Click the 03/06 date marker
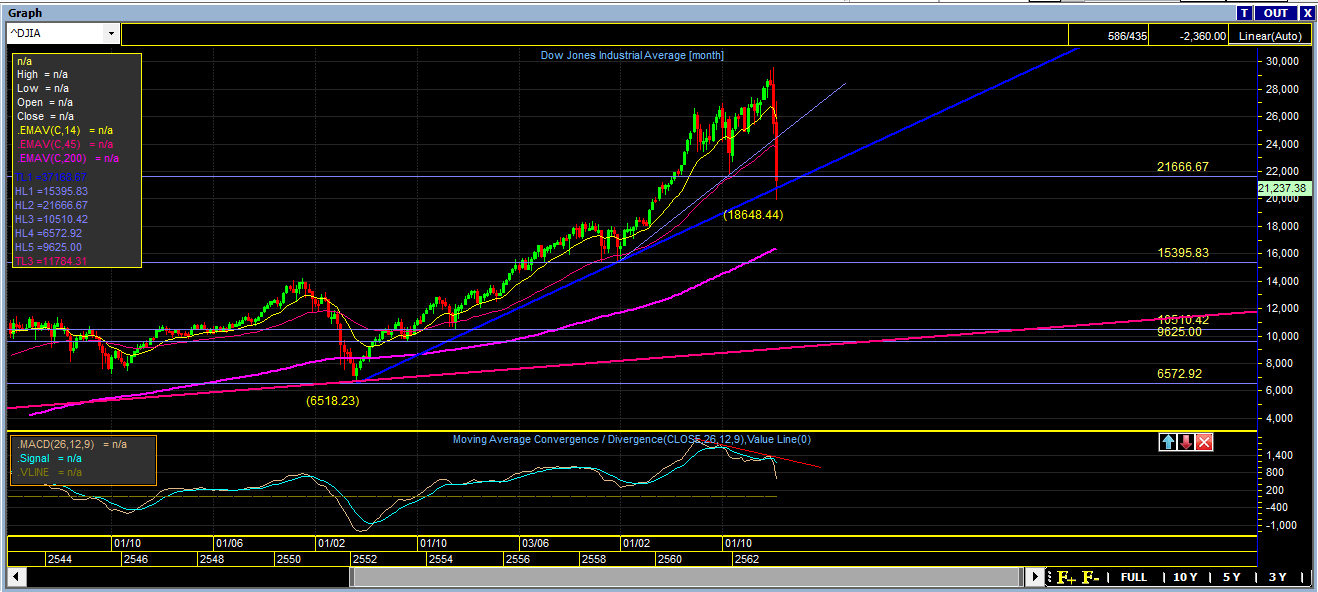 pyautogui.click(x=535, y=543)
